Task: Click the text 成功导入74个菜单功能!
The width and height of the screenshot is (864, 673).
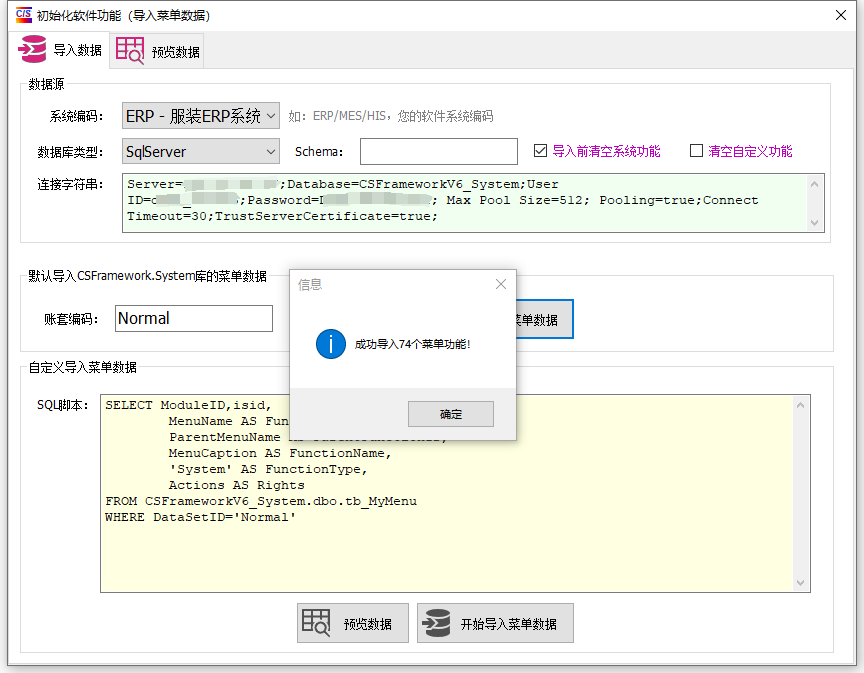Action: coord(412,344)
